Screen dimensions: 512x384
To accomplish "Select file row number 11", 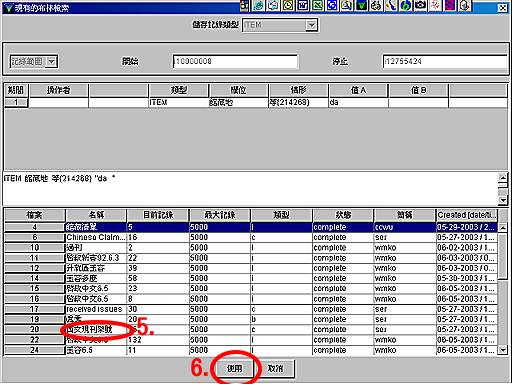I will coord(251,258).
